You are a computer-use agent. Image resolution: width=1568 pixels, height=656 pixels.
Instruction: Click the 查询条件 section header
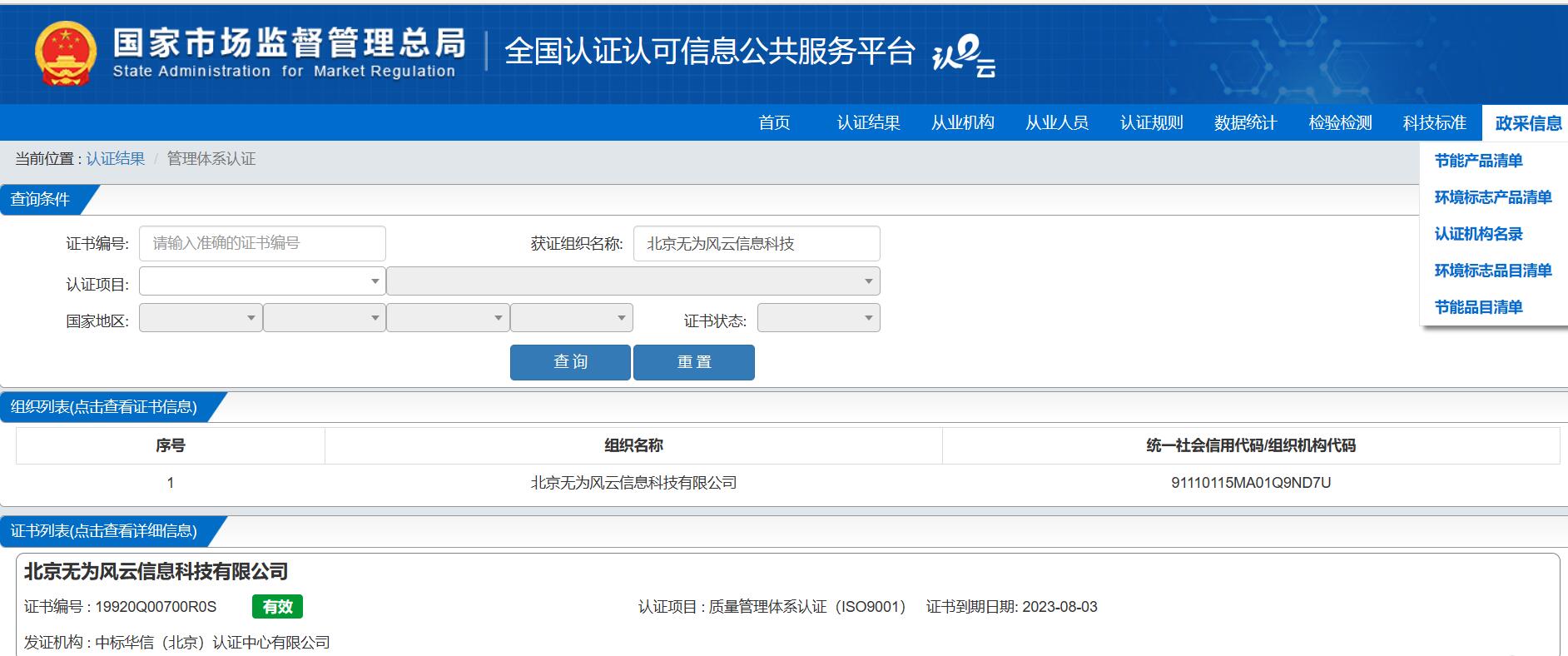pos(40,200)
